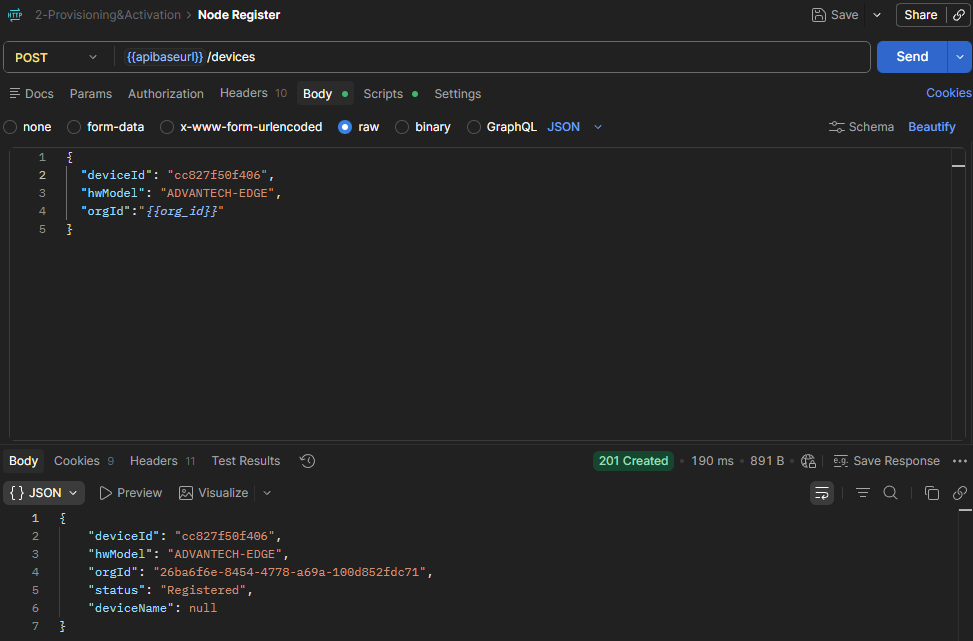
Task: Switch to the request Body tab
Action: (325, 94)
